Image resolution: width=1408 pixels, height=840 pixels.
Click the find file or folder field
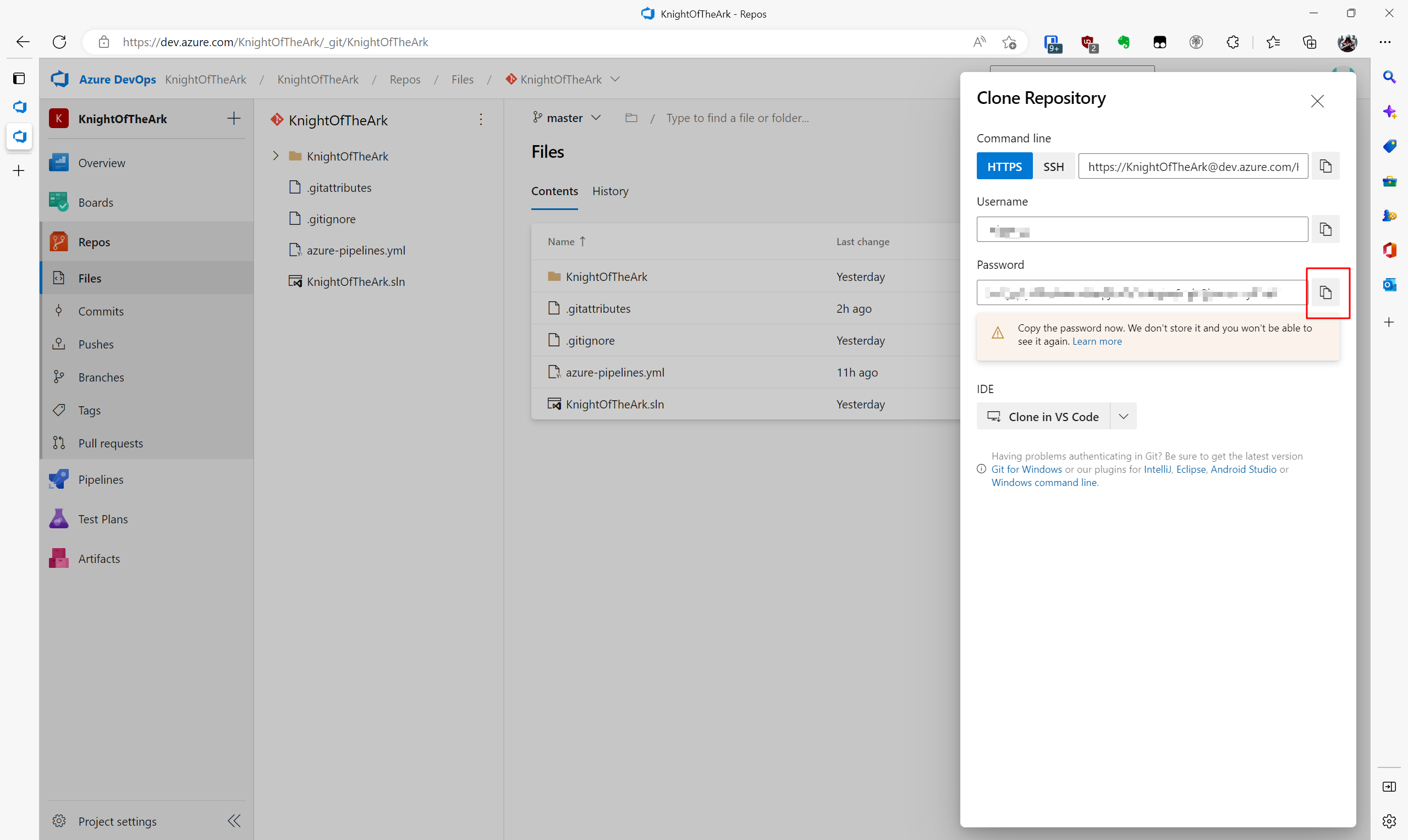point(737,118)
